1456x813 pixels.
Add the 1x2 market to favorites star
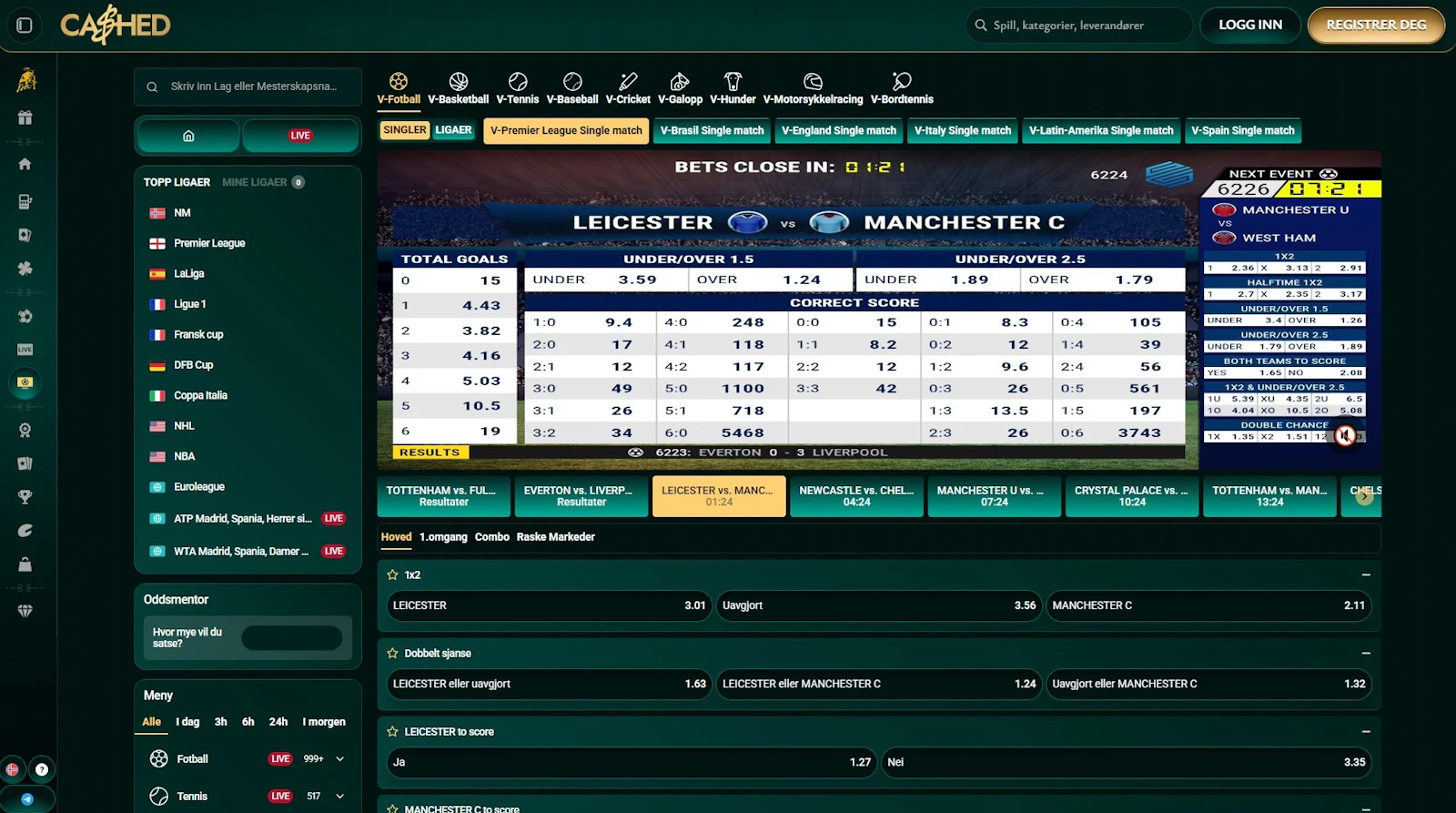(x=392, y=575)
